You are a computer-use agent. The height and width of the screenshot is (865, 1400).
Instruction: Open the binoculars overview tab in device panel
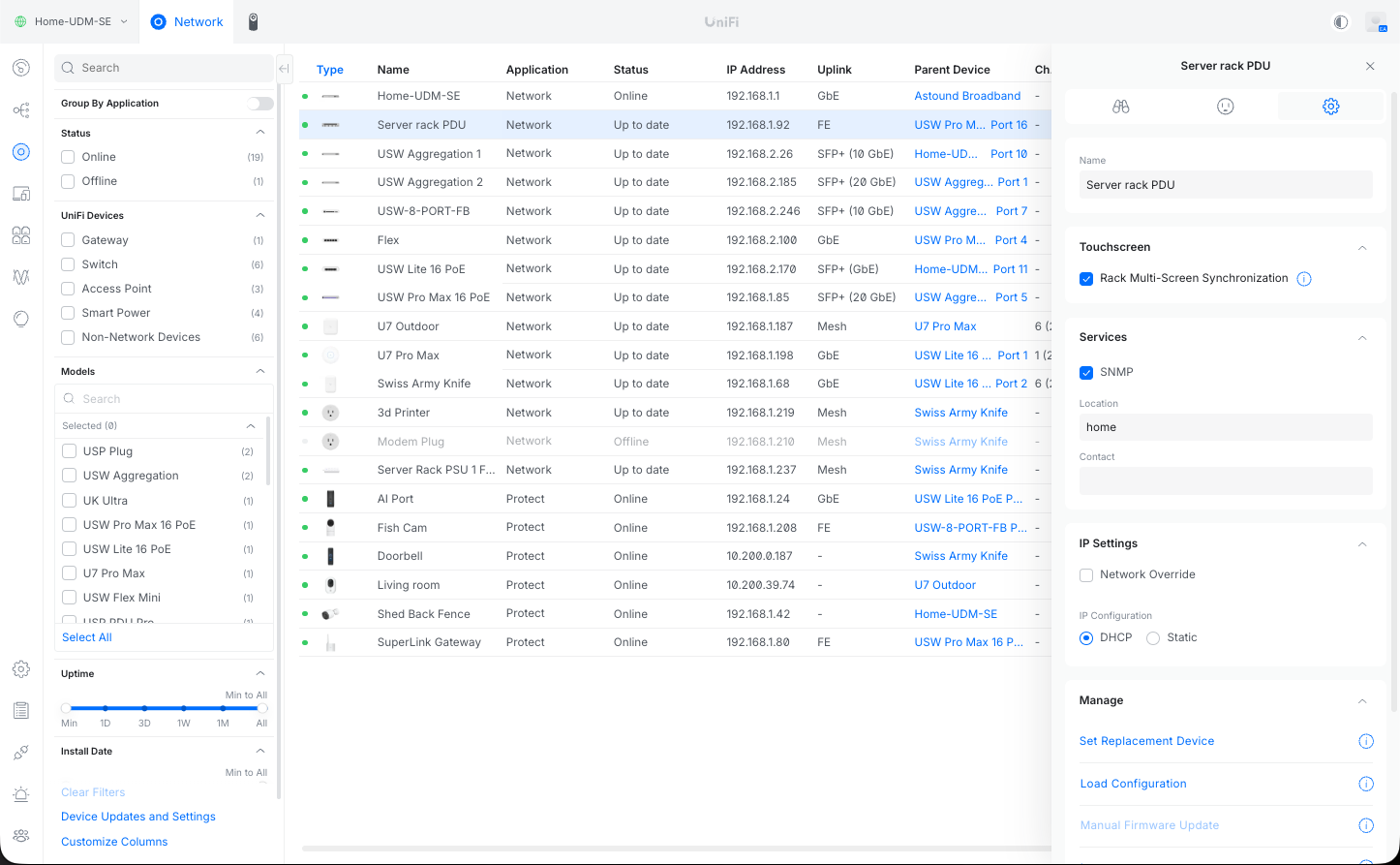coord(1120,107)
